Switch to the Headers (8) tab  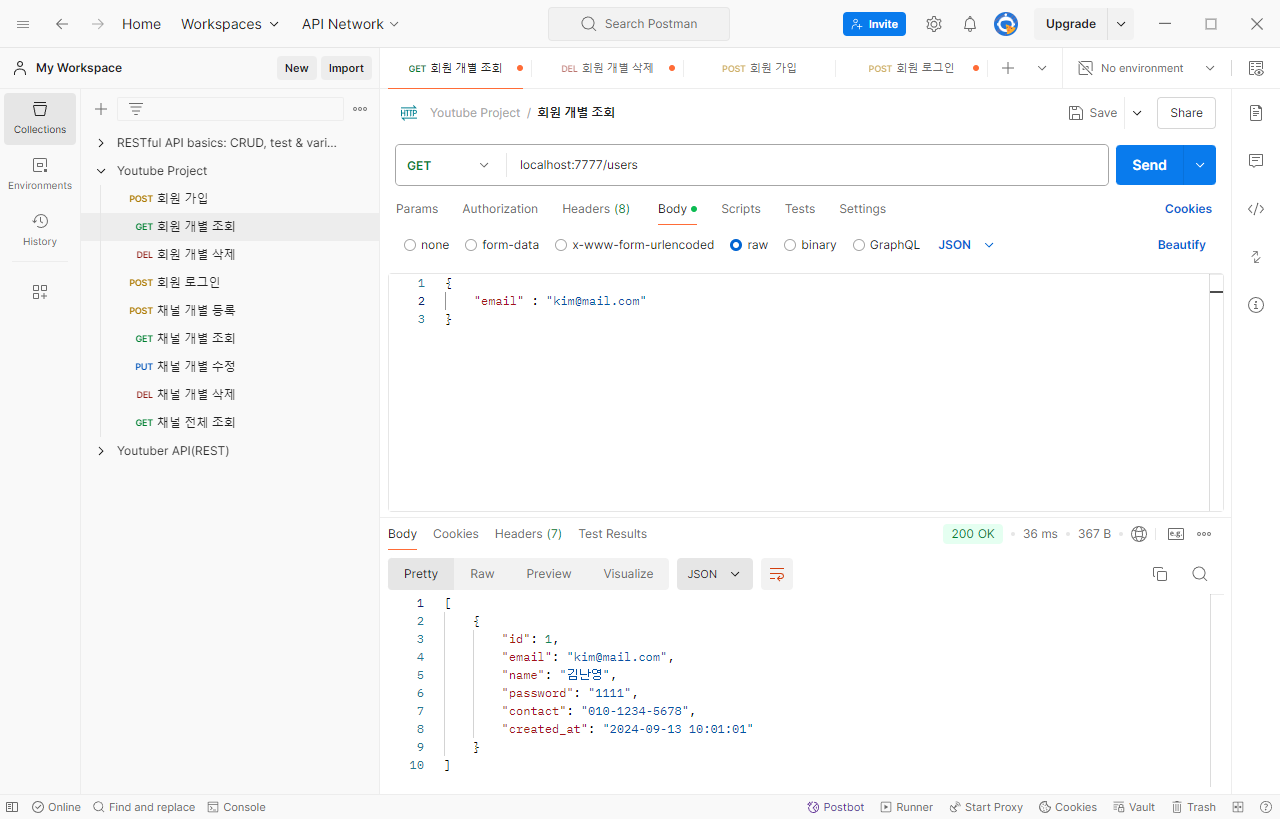click(596, 209)
